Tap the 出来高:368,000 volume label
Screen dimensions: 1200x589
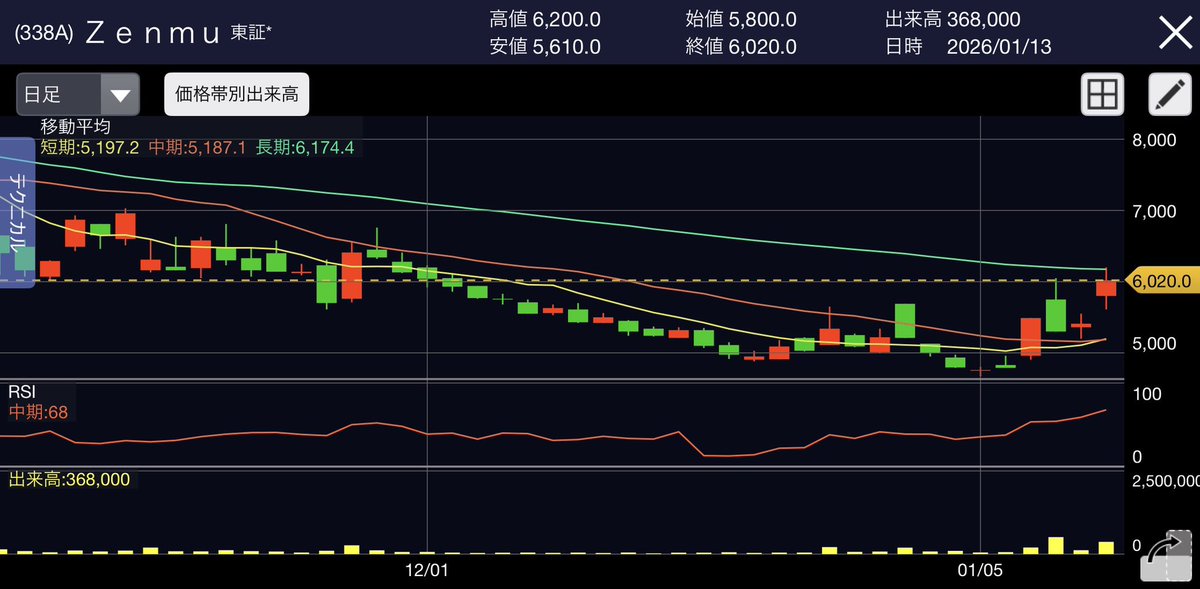coord(69,480)
